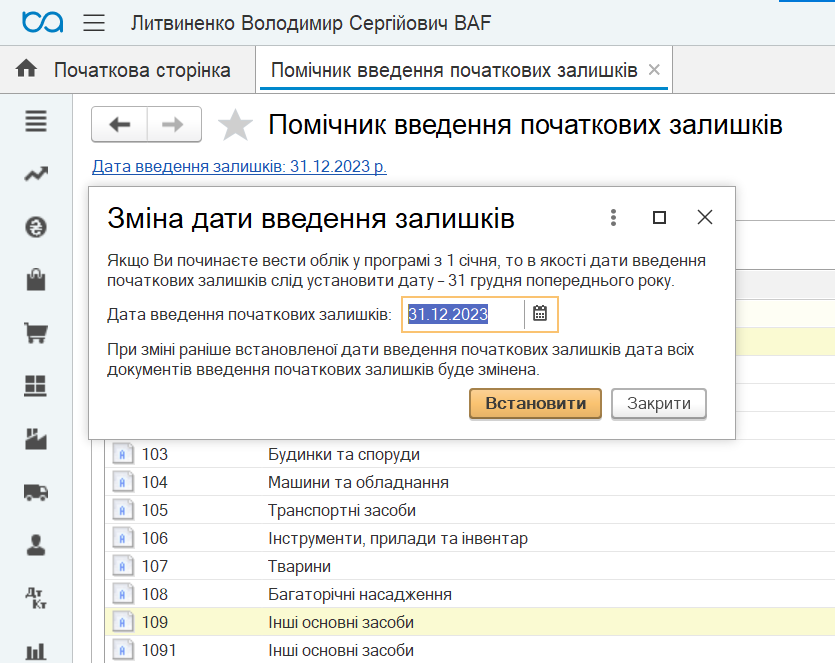The image size is (835, 663).
Task: Select row 106 Інструменти, прилади та інвентар
Action: (470, 538)
